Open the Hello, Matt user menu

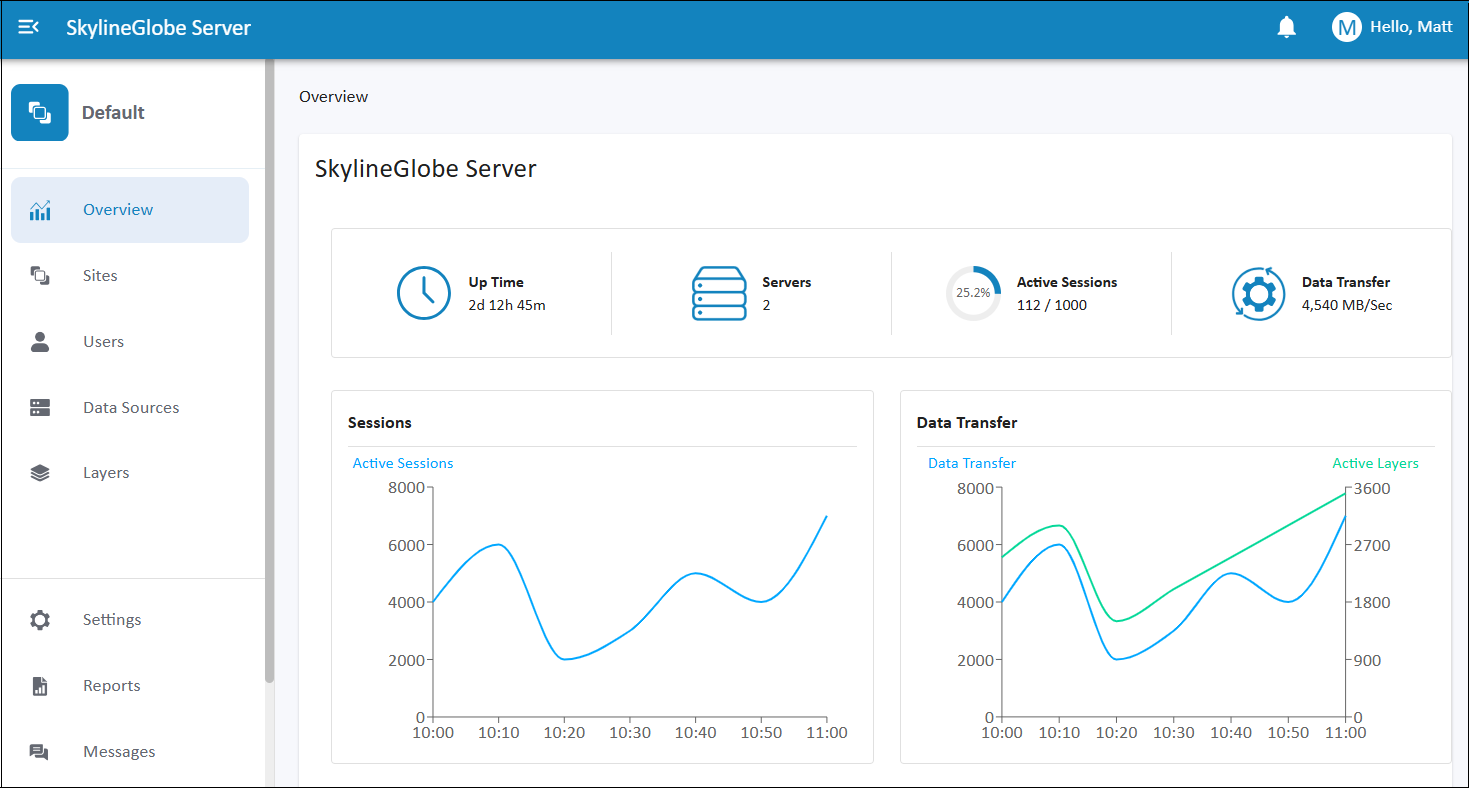point(1410,27)
